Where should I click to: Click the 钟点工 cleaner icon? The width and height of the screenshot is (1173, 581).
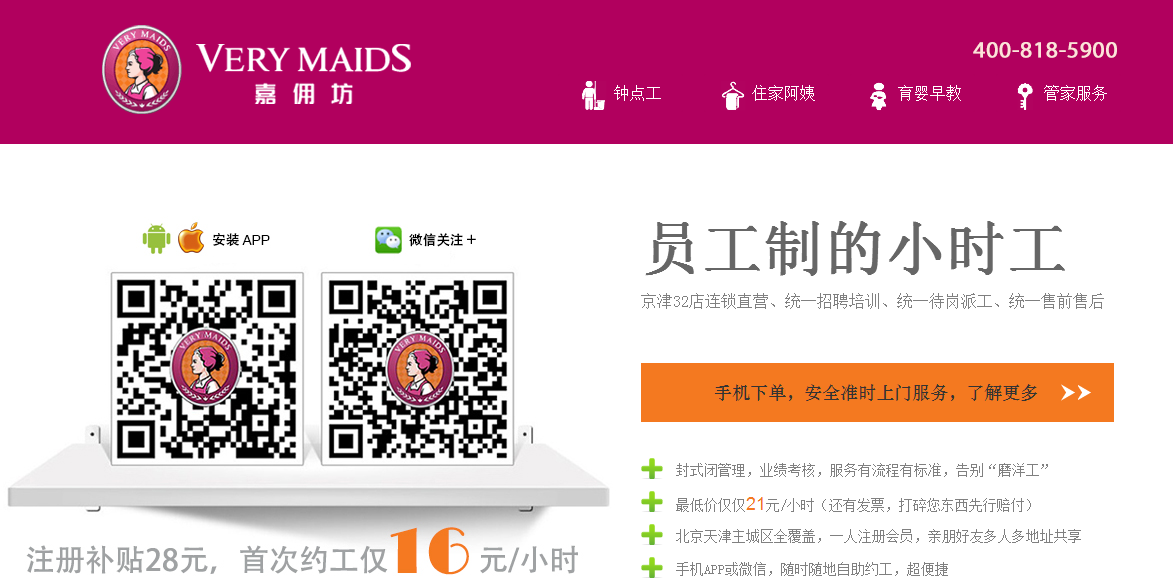point(593,95)
